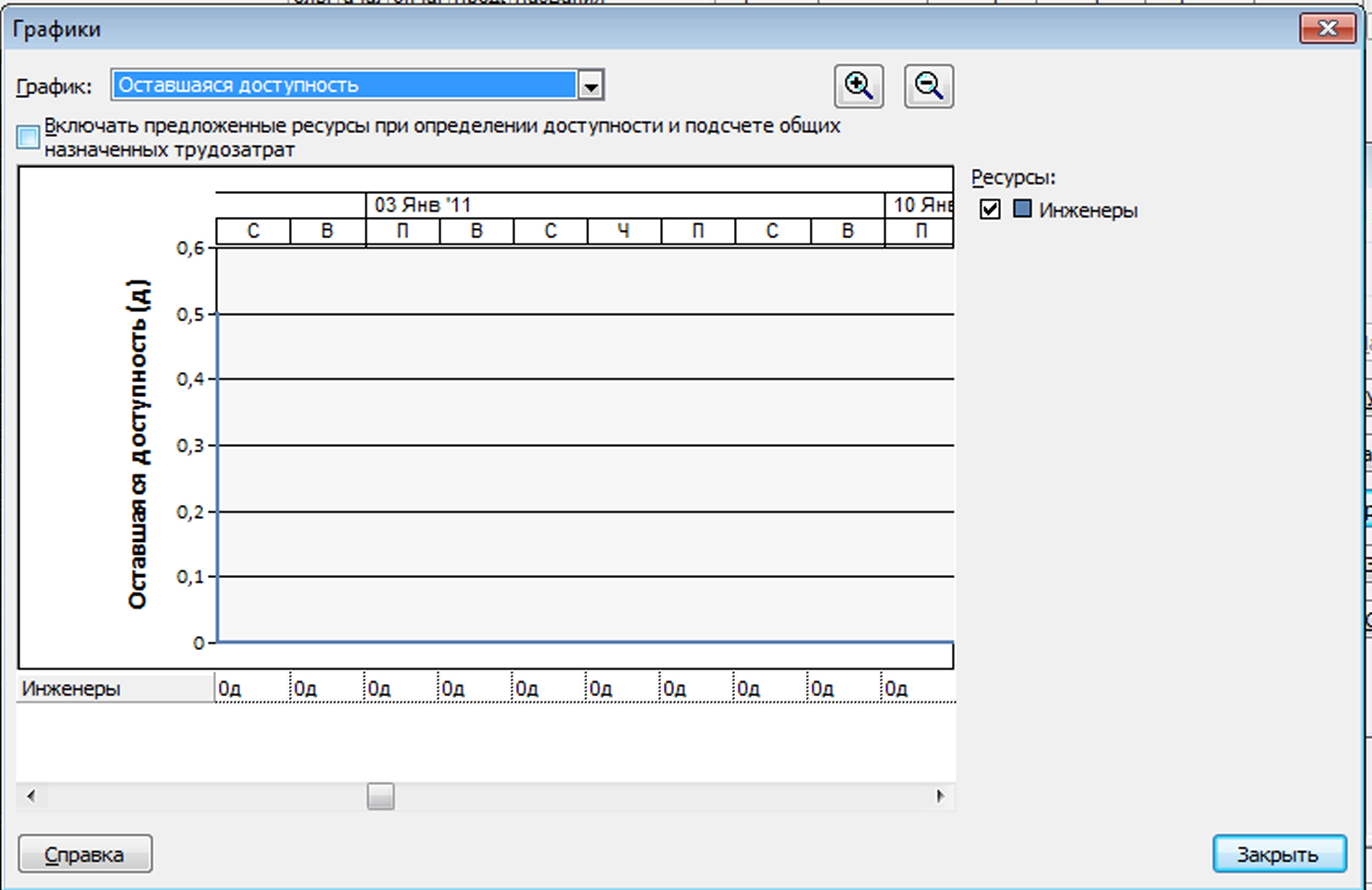Select the Инженеры row label below the chart
The image size is (1372, 890).
pos(115,689)
